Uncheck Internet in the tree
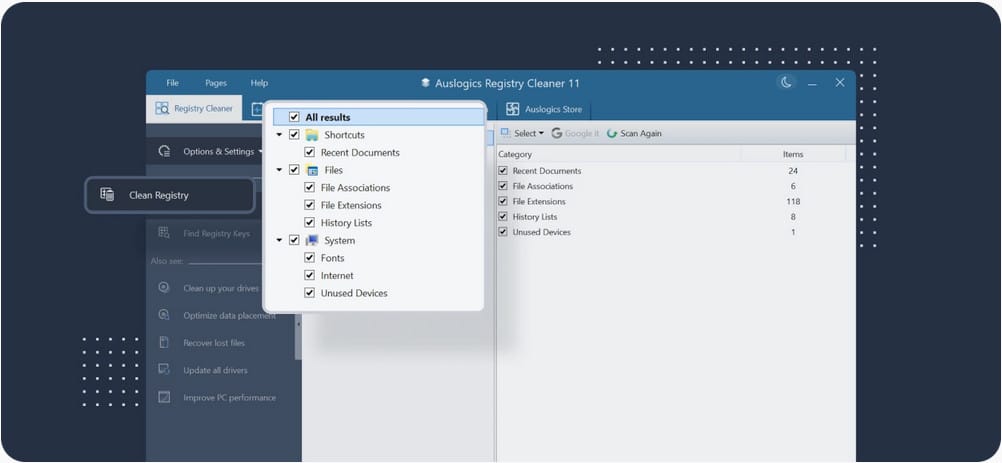 309,275
